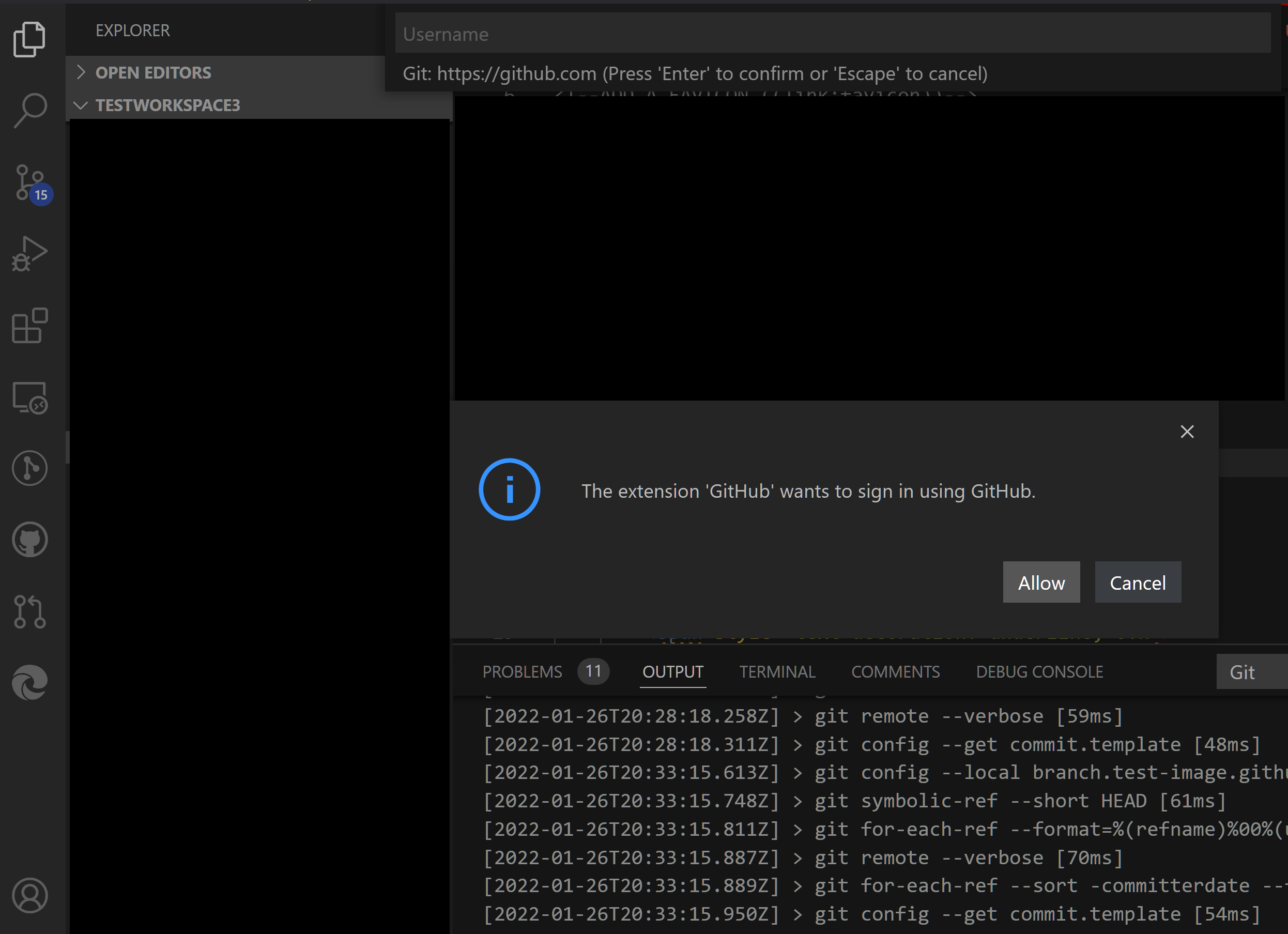Image resolution: width=1288 pixels, height=934 pixels.
Task: Click log line 'git remote --verbose [59ms]'
Action: (x=803, y=716)
